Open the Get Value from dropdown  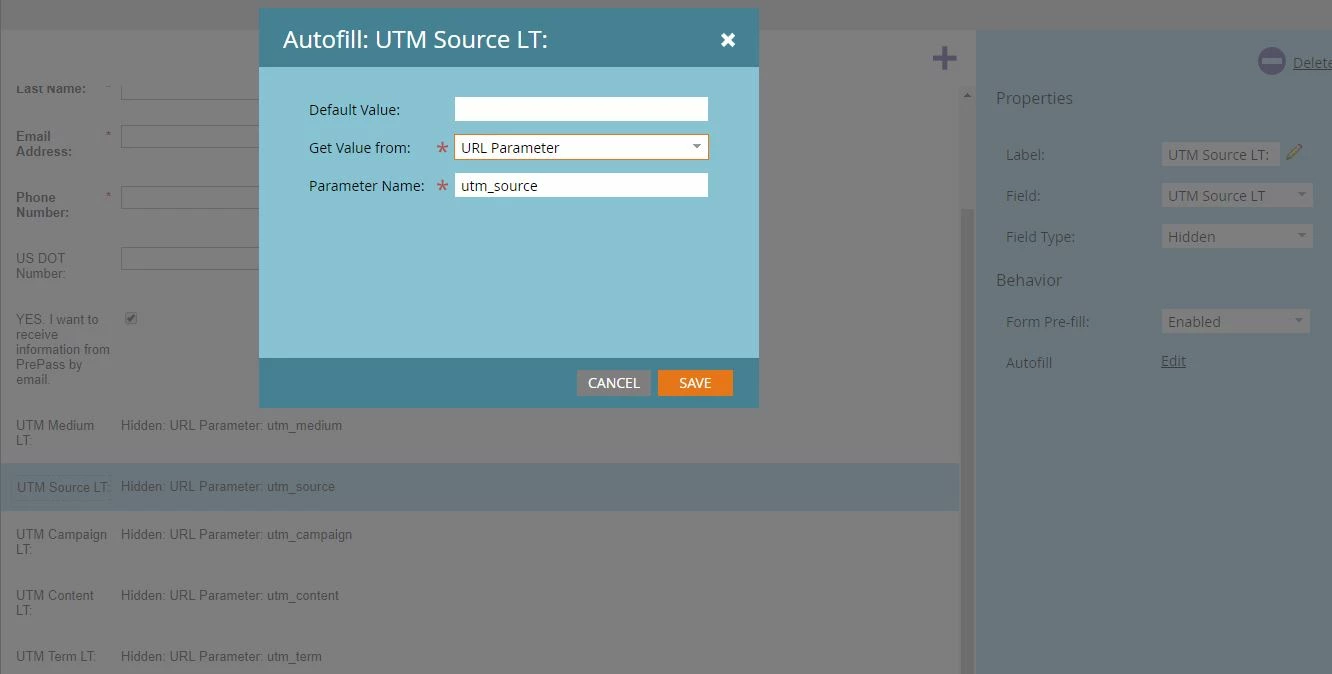point(581,147)
